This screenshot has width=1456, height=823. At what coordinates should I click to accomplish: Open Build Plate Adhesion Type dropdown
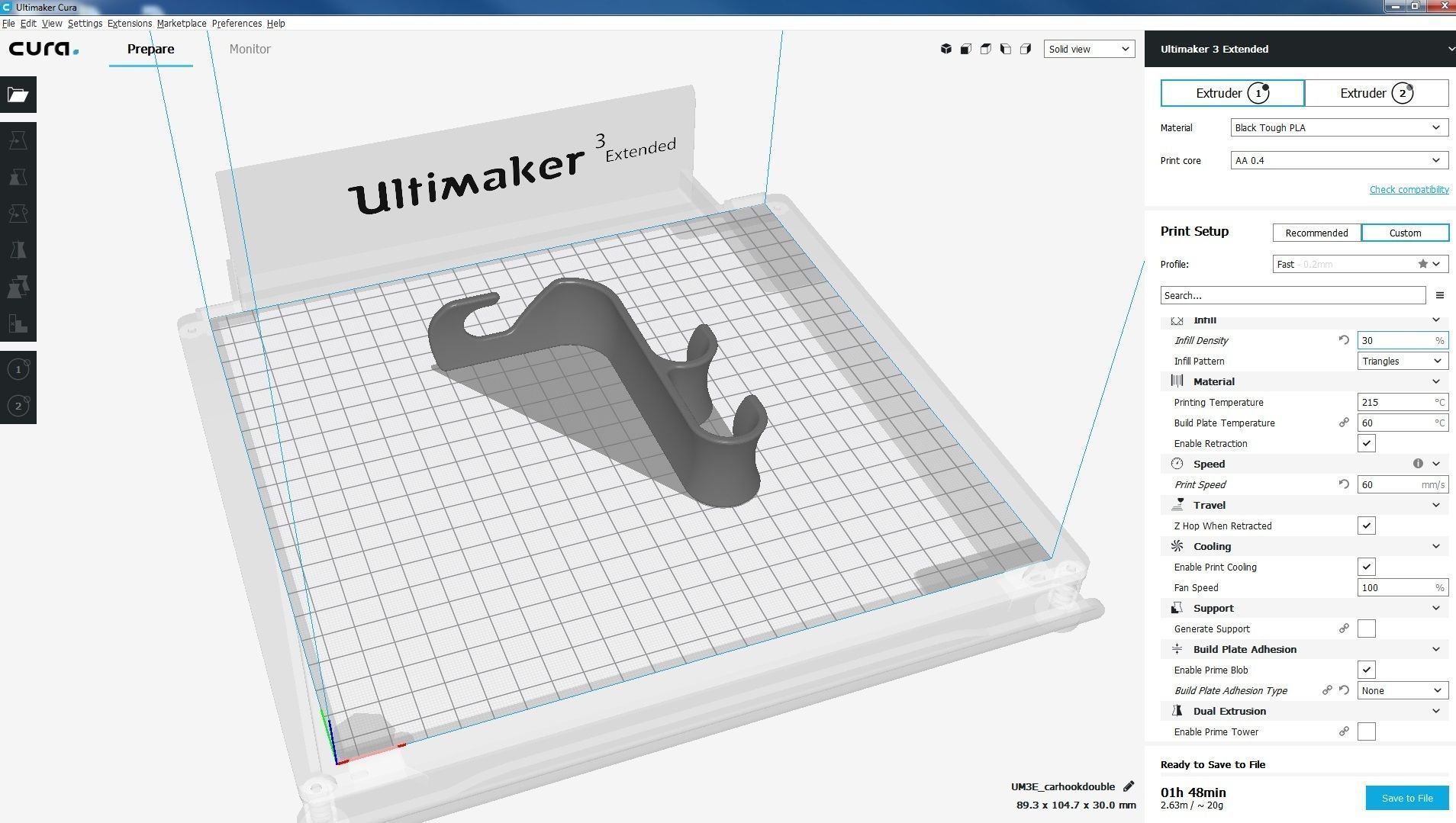point(1403,690)
